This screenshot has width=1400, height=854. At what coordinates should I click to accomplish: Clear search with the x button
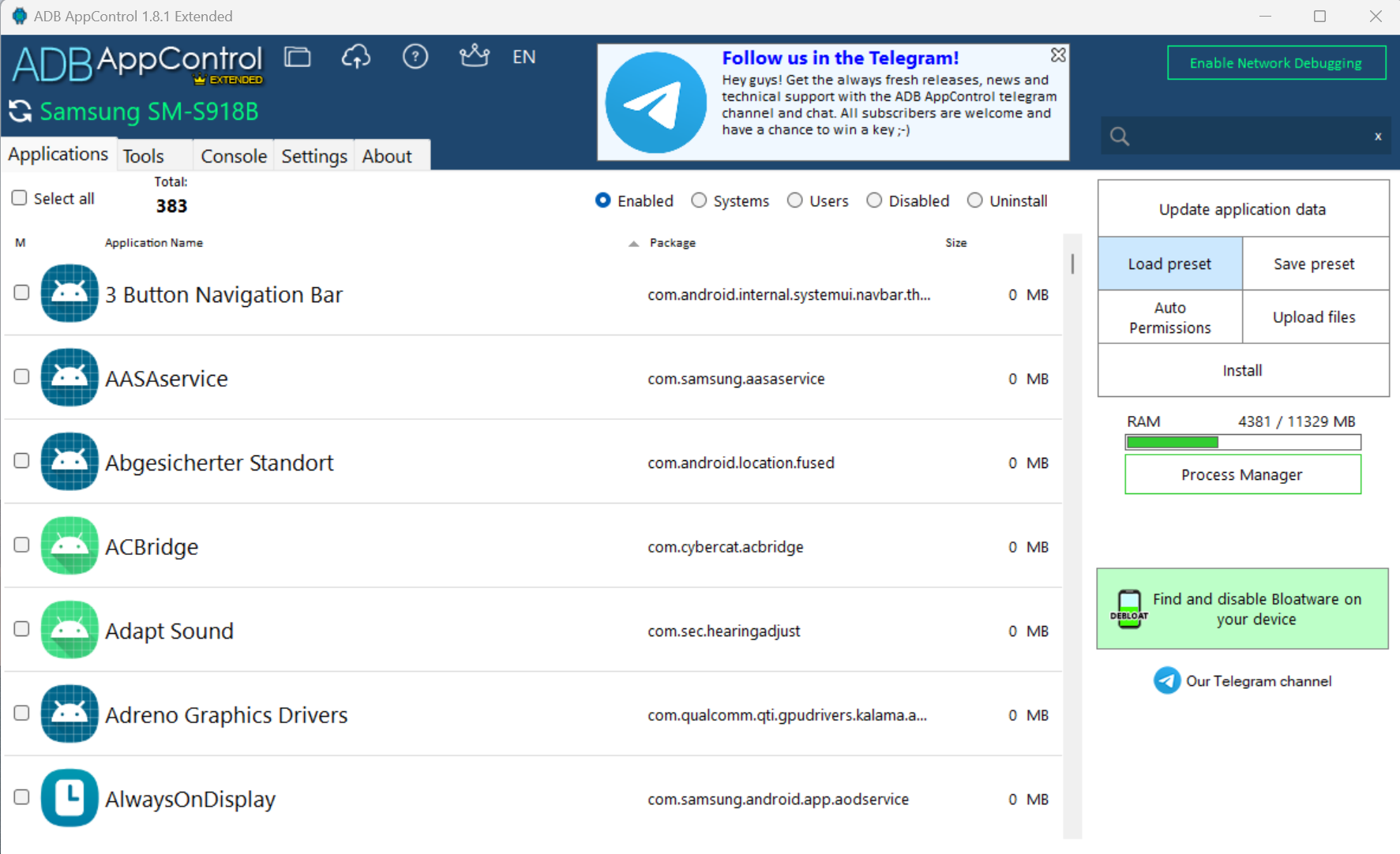coord(1378,137)
